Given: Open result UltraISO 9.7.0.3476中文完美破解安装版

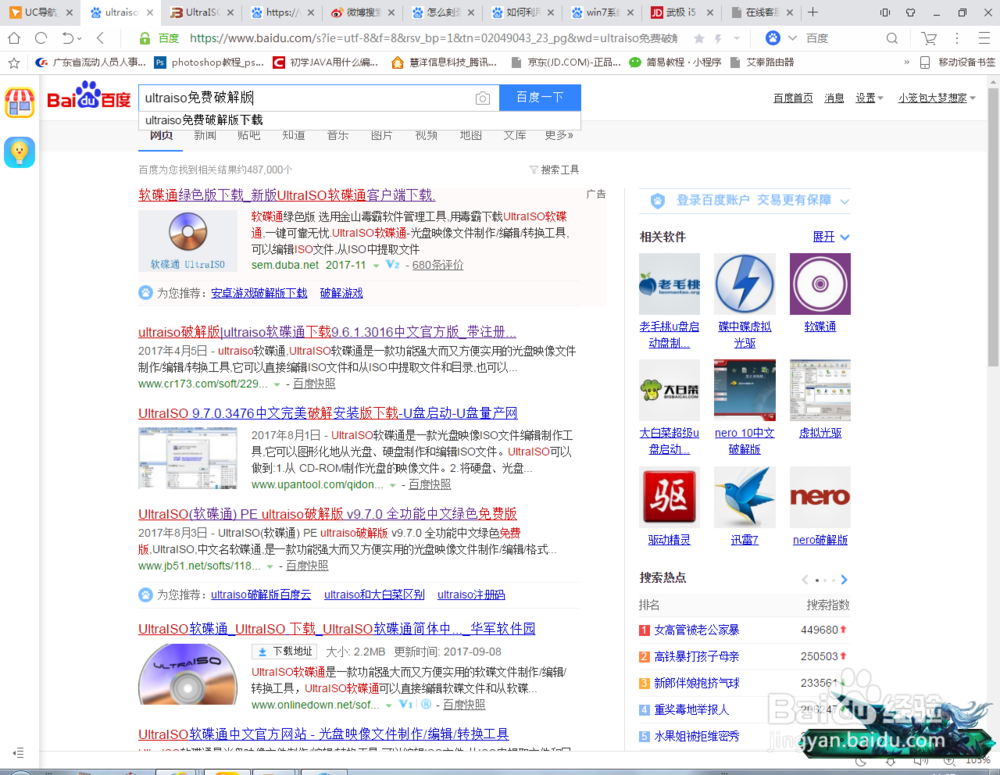Looking at the screenshot, I should 328,413.
